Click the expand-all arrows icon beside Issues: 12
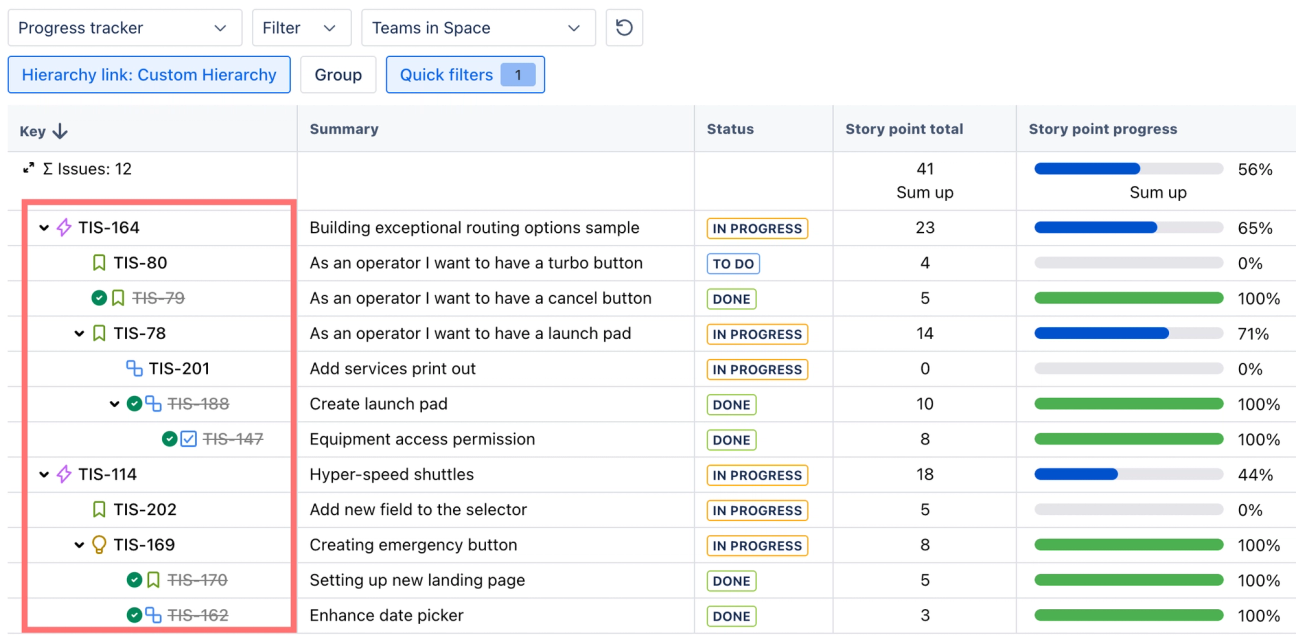The width and height of the screenshot is (1296, 635). 29,169
